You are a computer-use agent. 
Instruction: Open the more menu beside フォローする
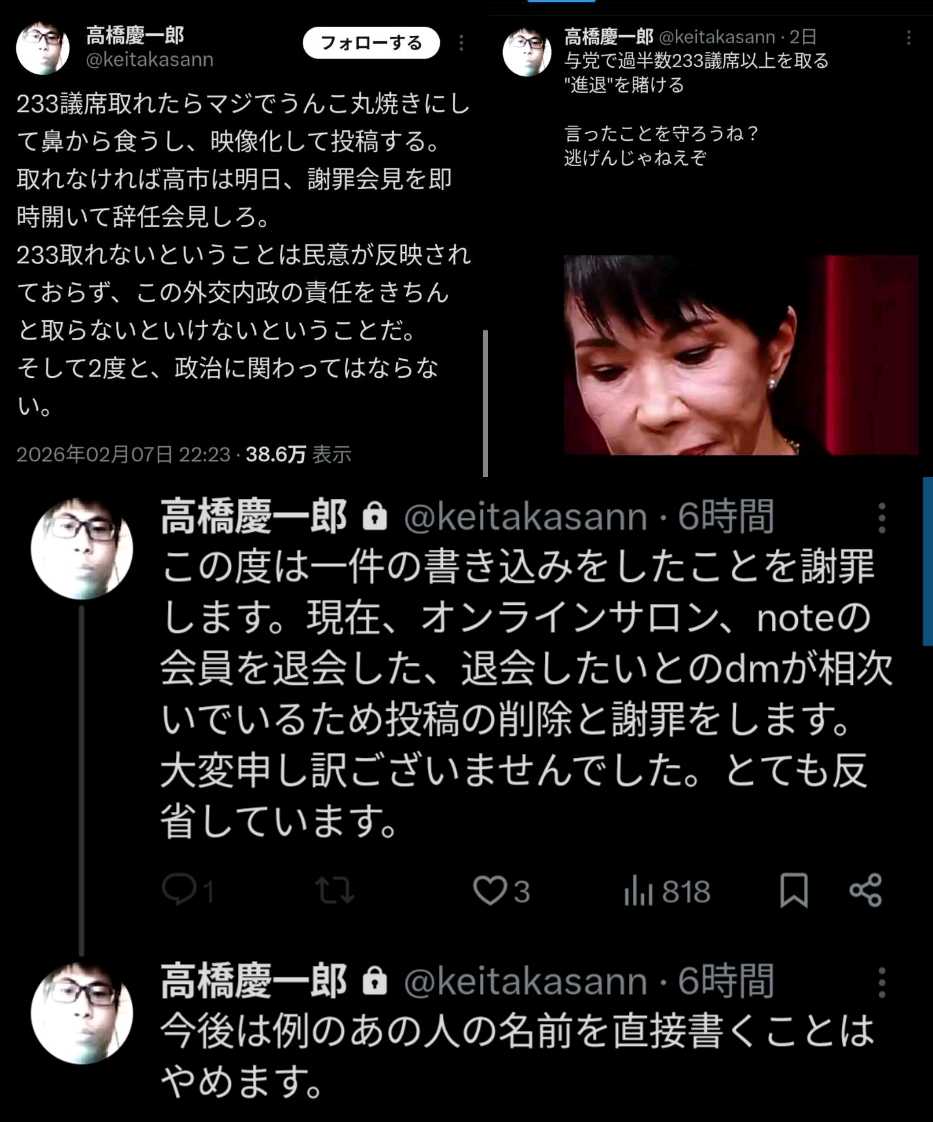[461, 43]
